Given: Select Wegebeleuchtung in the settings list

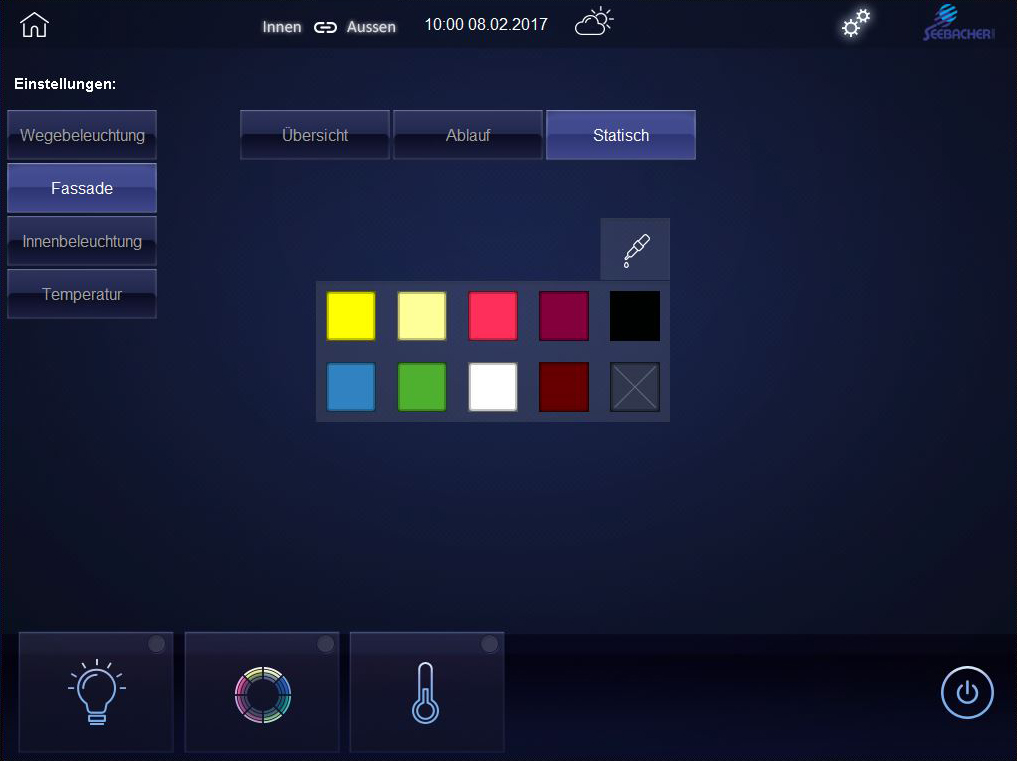Looking at the screenshot, I should pos(82,135).
